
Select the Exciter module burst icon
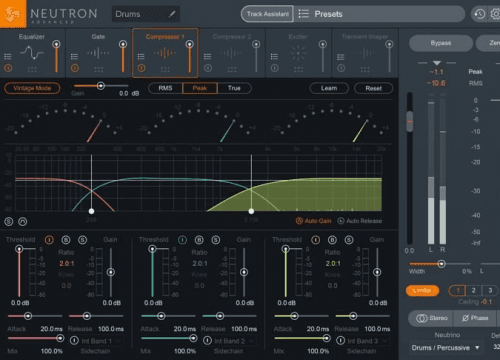click(x=298, y=53)
